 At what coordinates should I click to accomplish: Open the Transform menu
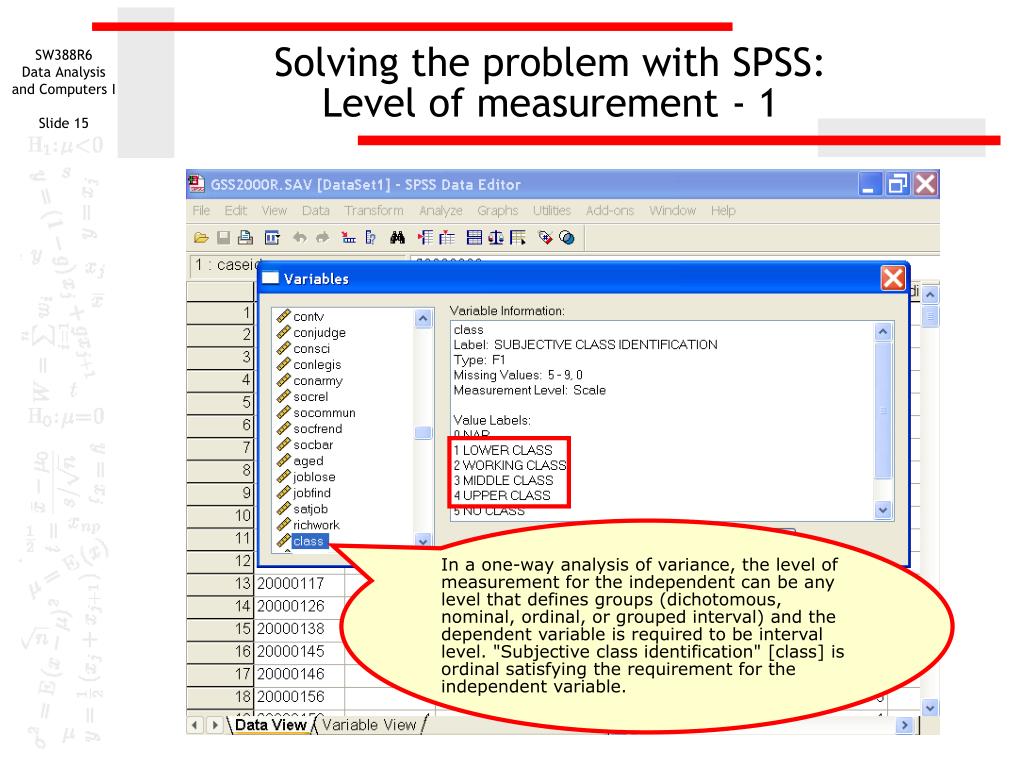coord(374,210)
